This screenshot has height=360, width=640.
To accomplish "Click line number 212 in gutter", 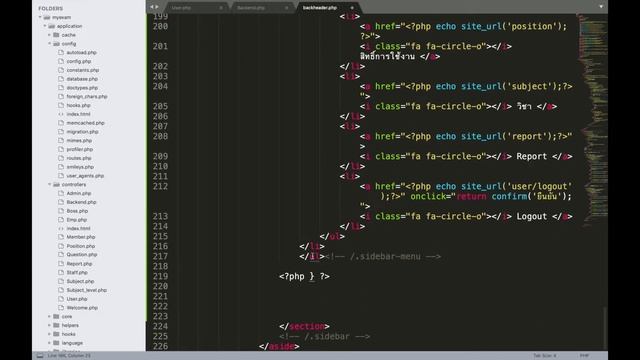I will click(160, 187).
